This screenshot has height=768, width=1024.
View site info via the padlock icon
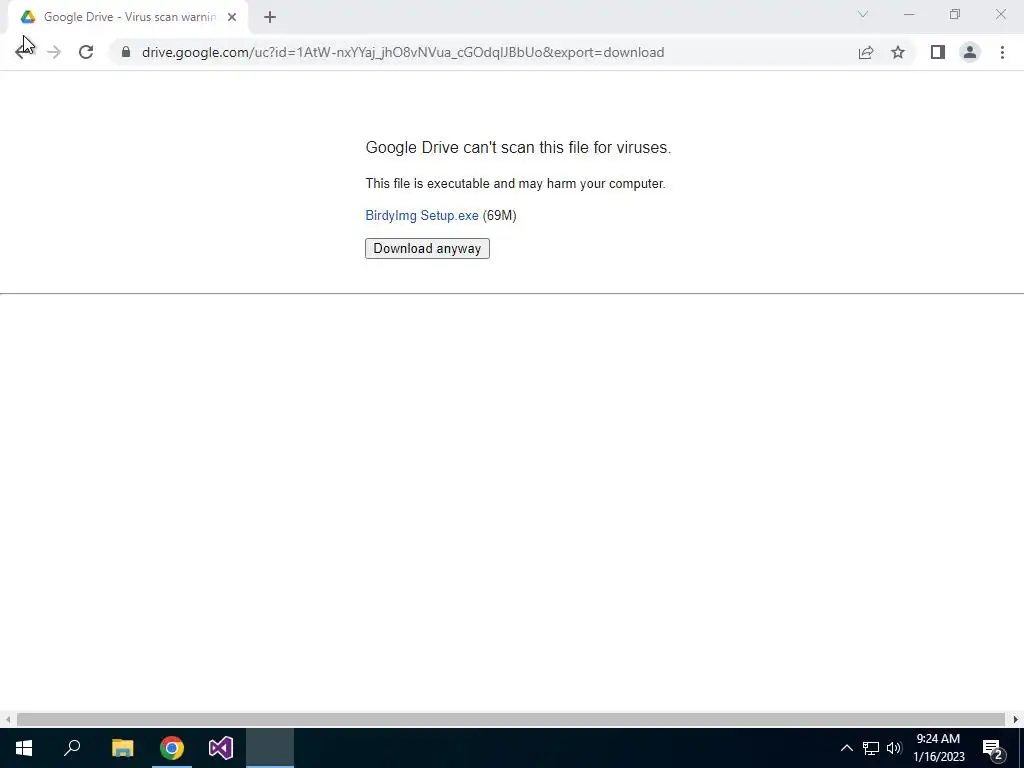click(x=126, y=52)
